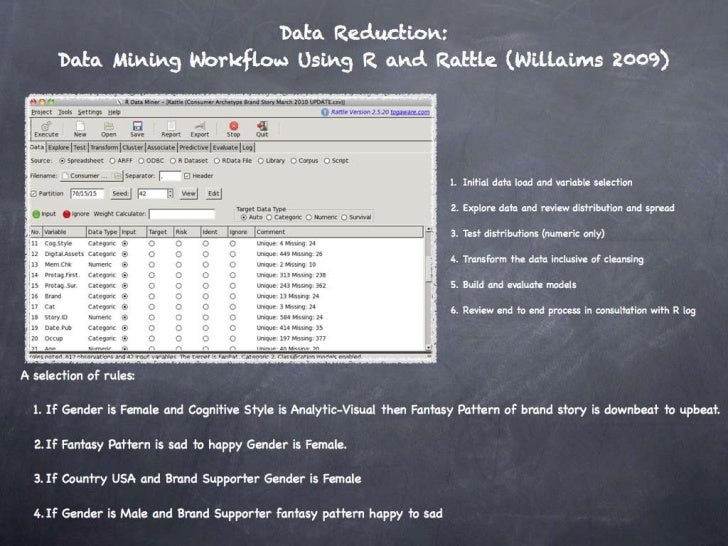Click the green zoom window button of Rattle

tap(51, 101)
